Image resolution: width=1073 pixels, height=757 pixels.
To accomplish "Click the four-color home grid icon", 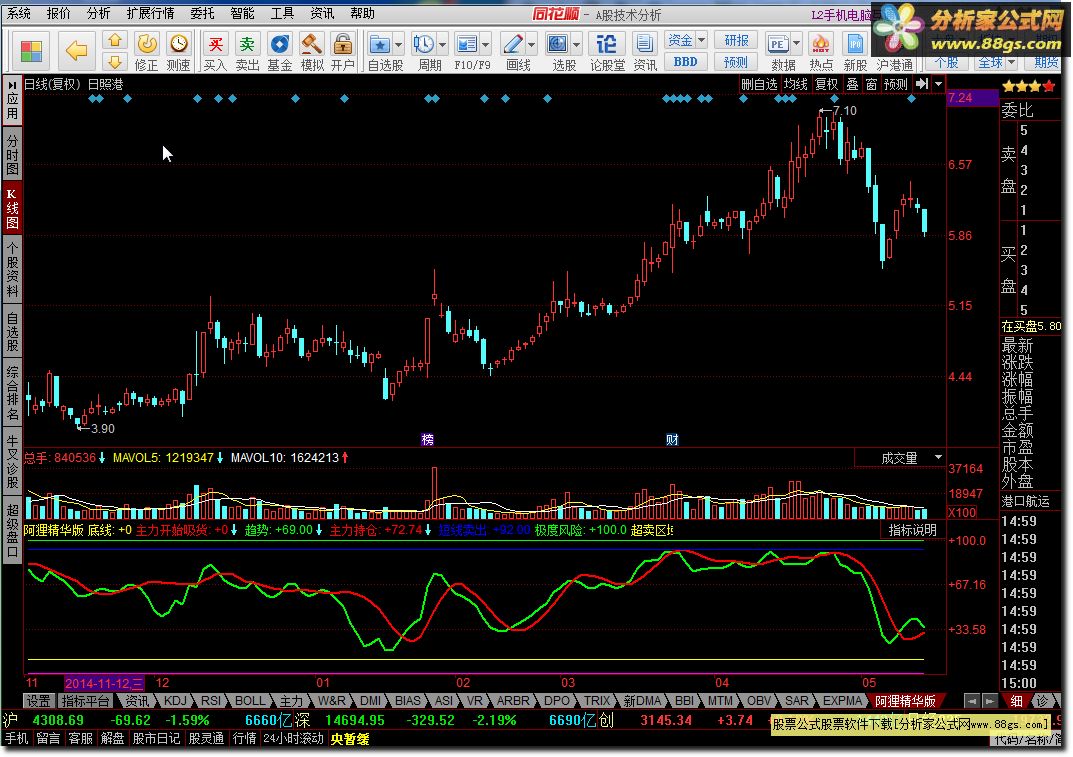I will [31, 51].
